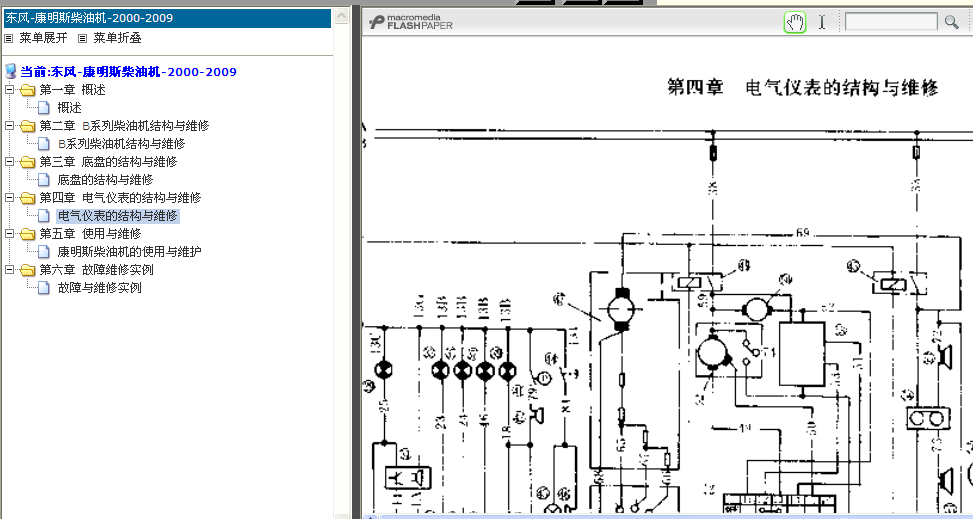Click the folder icon of 第六章
This screenshot has height=519, width=973.
pos(27,271)
